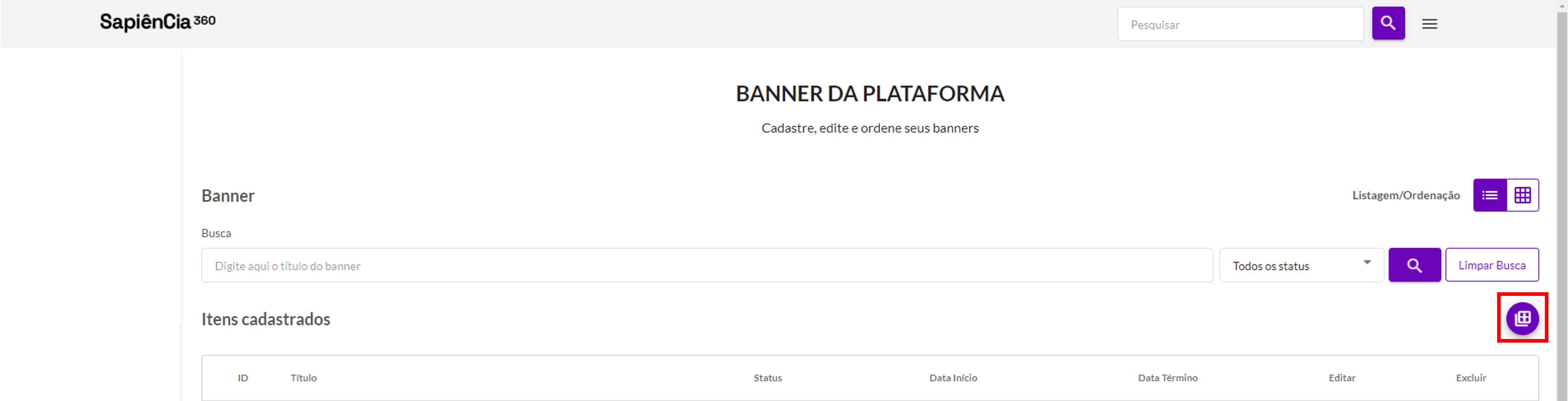Focus the banner title search field
Viewport: 1568px width, 401px height.
point(707,265)
